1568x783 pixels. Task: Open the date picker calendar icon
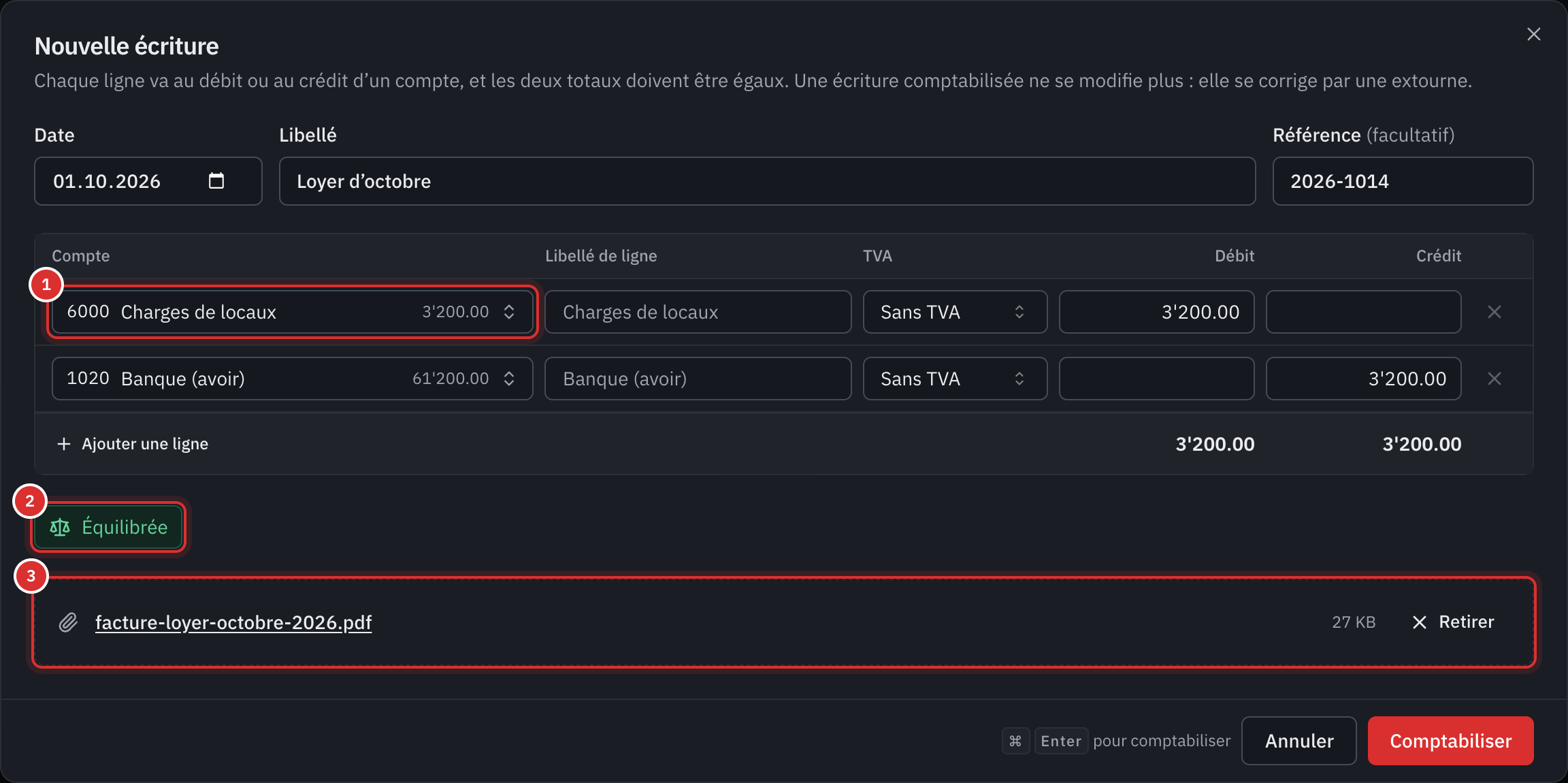point(216,180)
